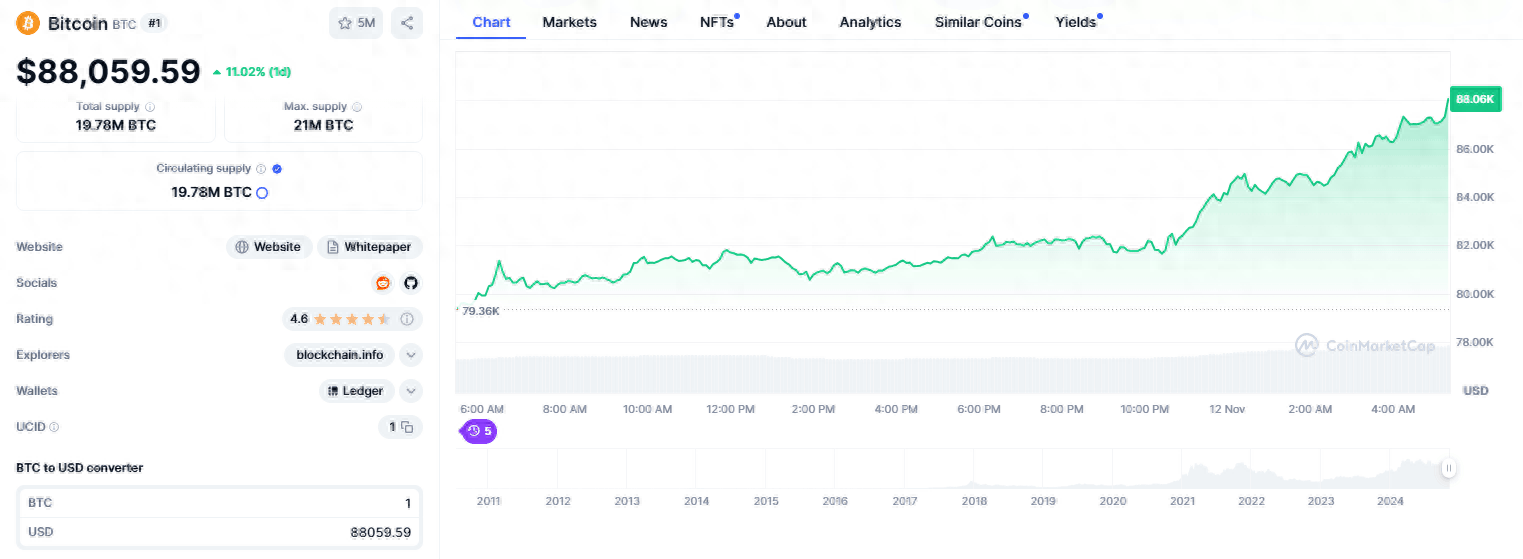Expand the Explorers dropdown chevron
The width and height of the screenshot is (1523, 559).
coord(411,355)
